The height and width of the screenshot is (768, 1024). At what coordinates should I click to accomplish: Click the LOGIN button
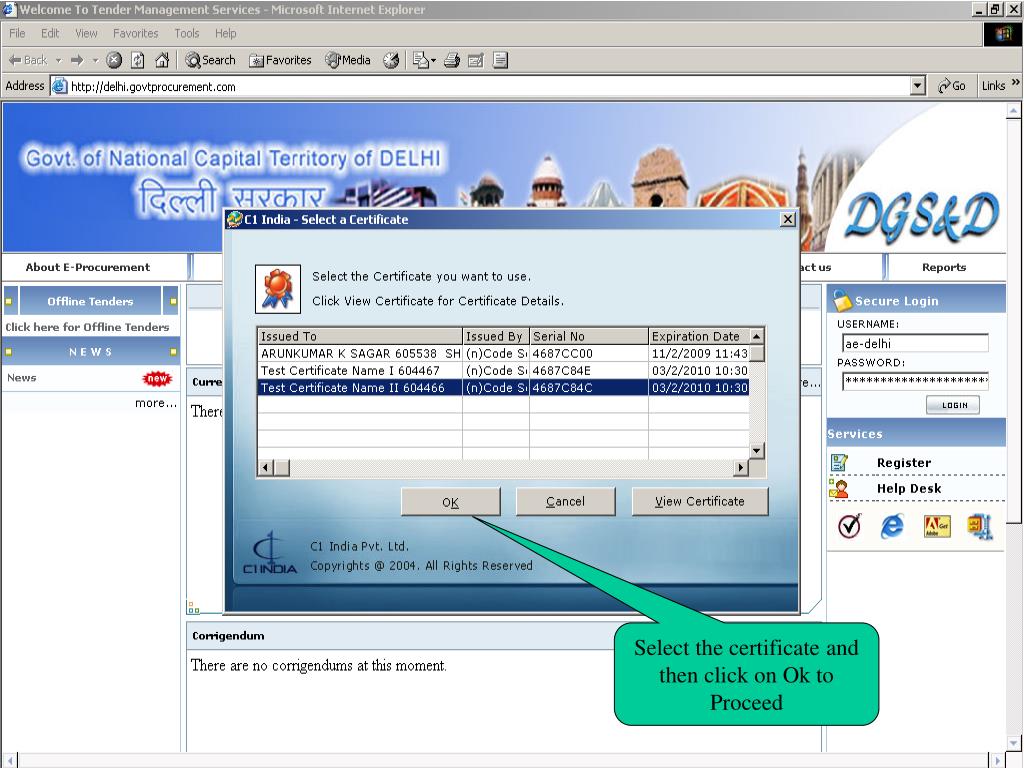[x=953, y=405]
